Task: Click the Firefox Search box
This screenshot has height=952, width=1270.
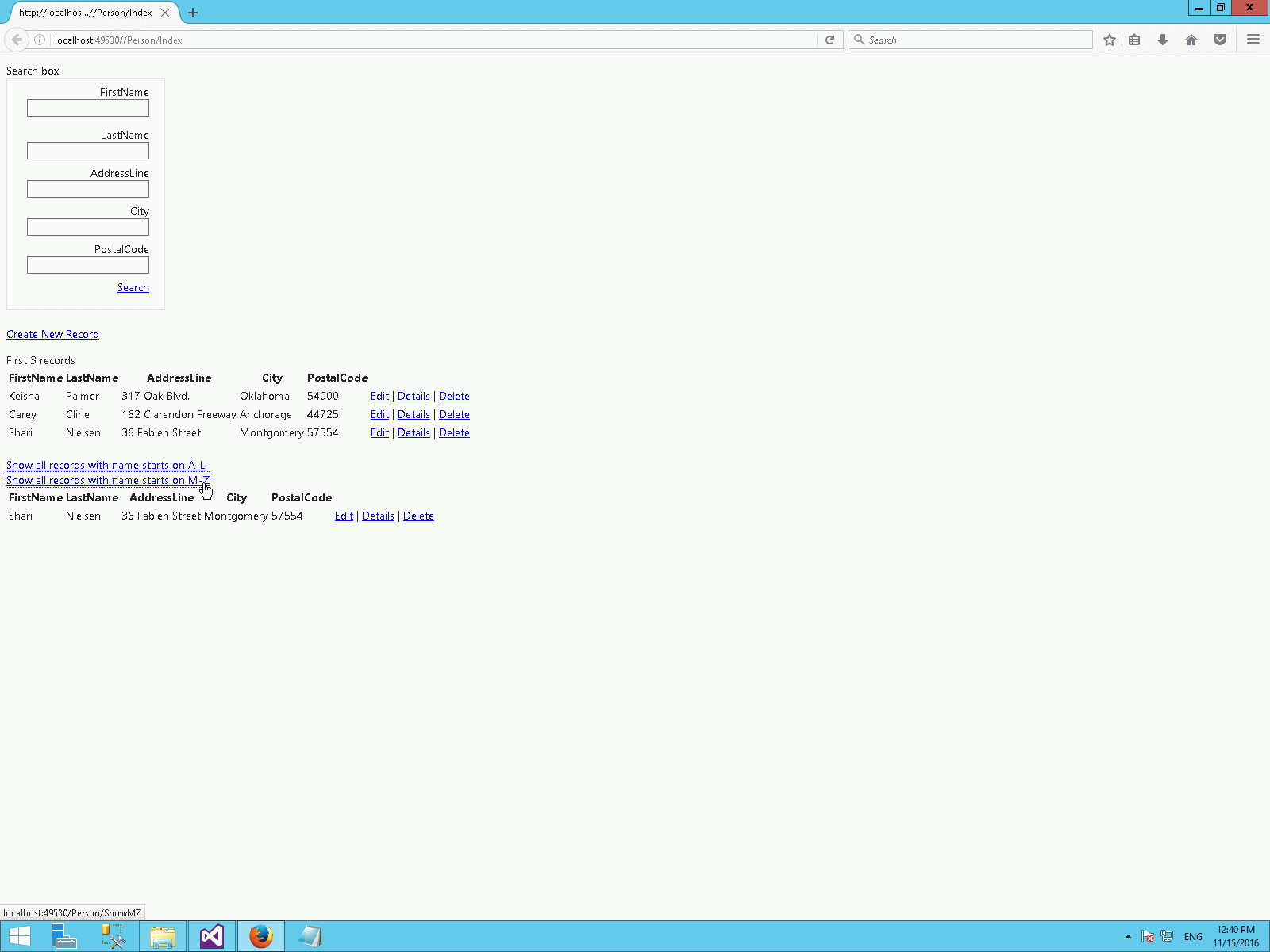Action: tap(971, 40)
